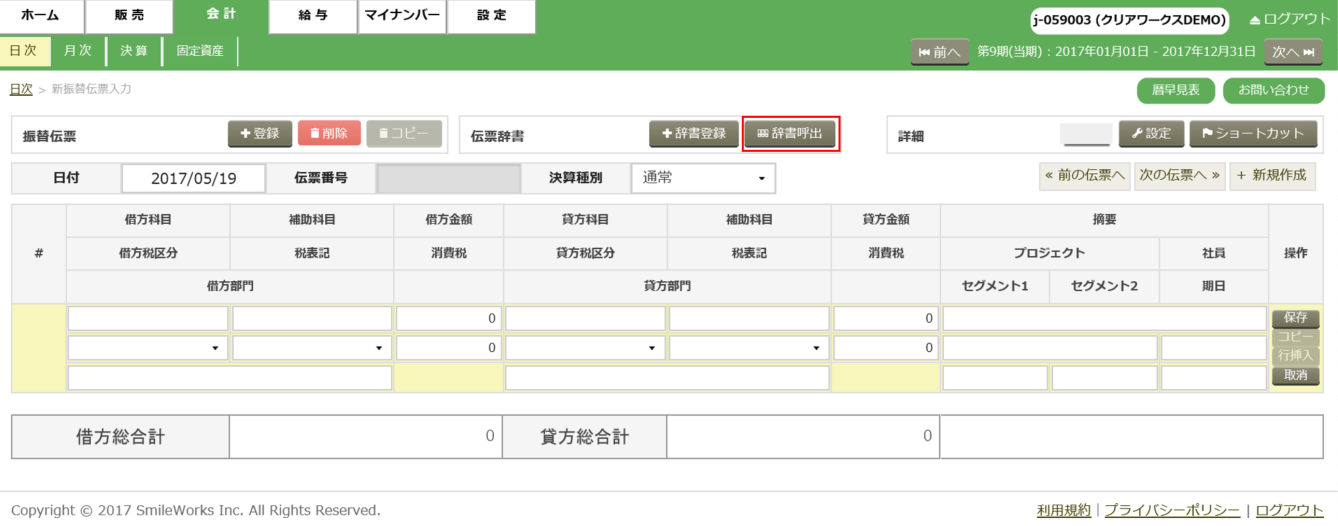1338x526 pixels.
Task: Open the 利用規約 footer link
Action: click(x=1064, y=510)
